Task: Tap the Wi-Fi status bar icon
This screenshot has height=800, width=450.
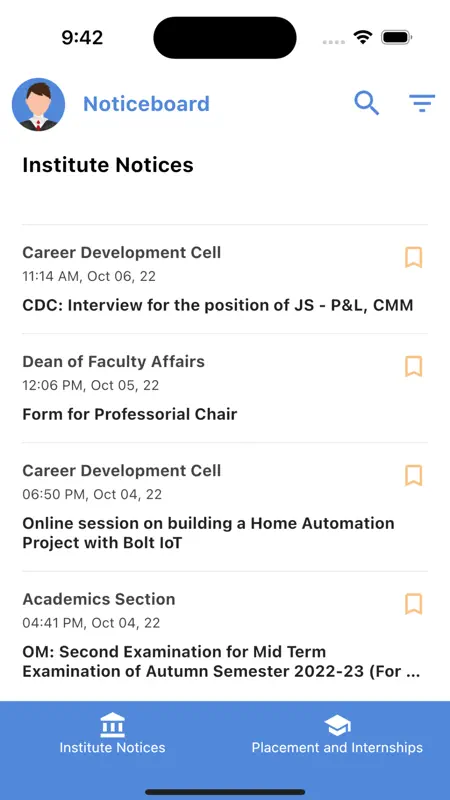Action: pyautogui.click(x=362, y=37)
